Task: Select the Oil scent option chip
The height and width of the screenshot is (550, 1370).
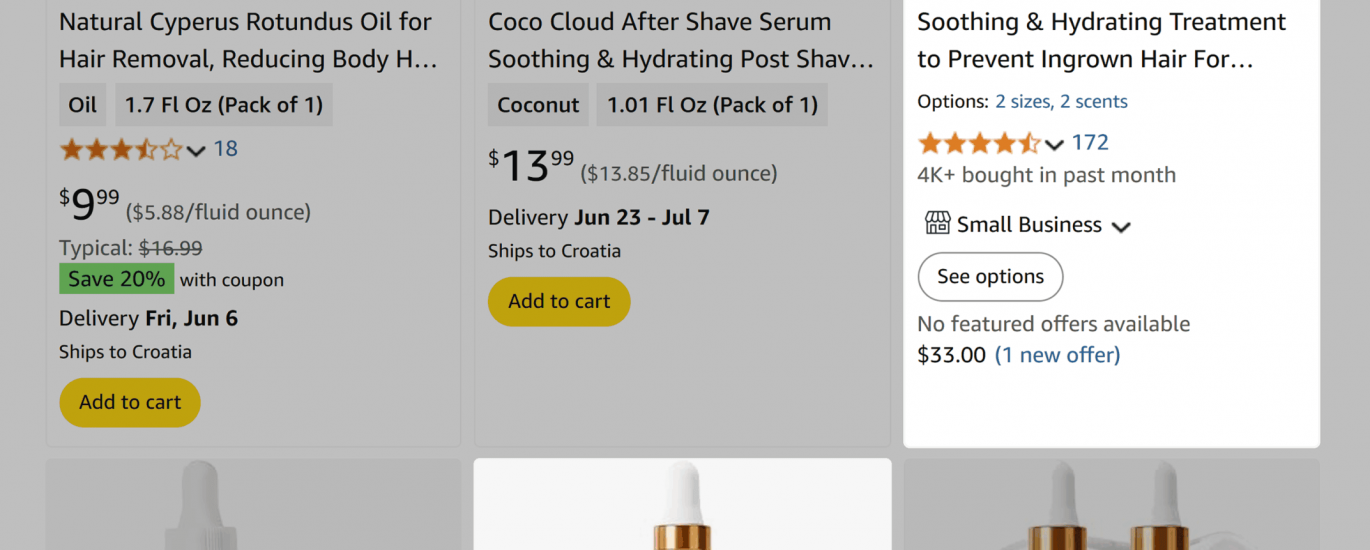Action: tap(83, 105)
